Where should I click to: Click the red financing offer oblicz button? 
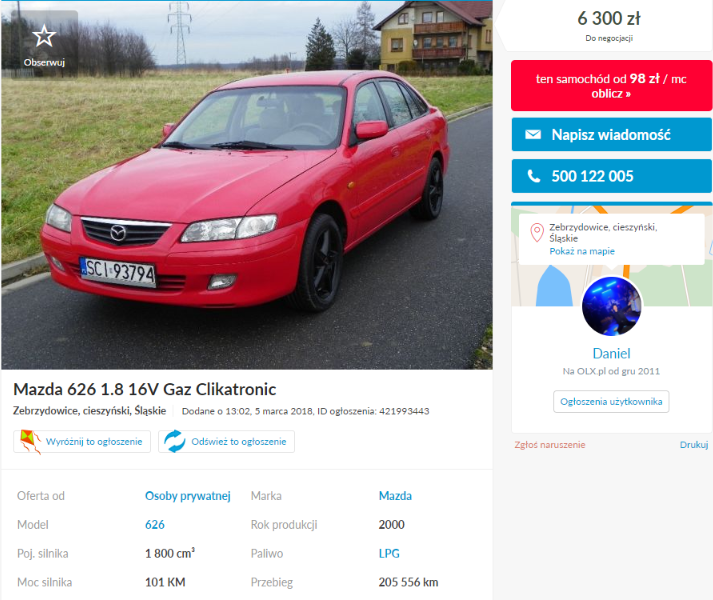point(611,86)
